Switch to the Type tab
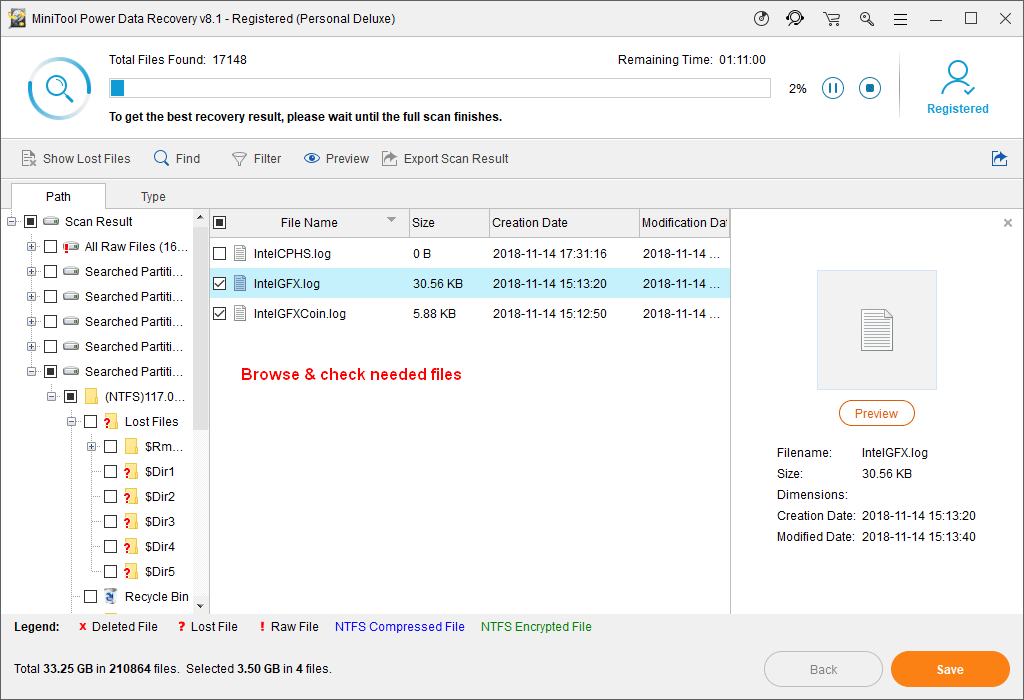The width and height of the screenshot is (1024, 700). point(153,197)
